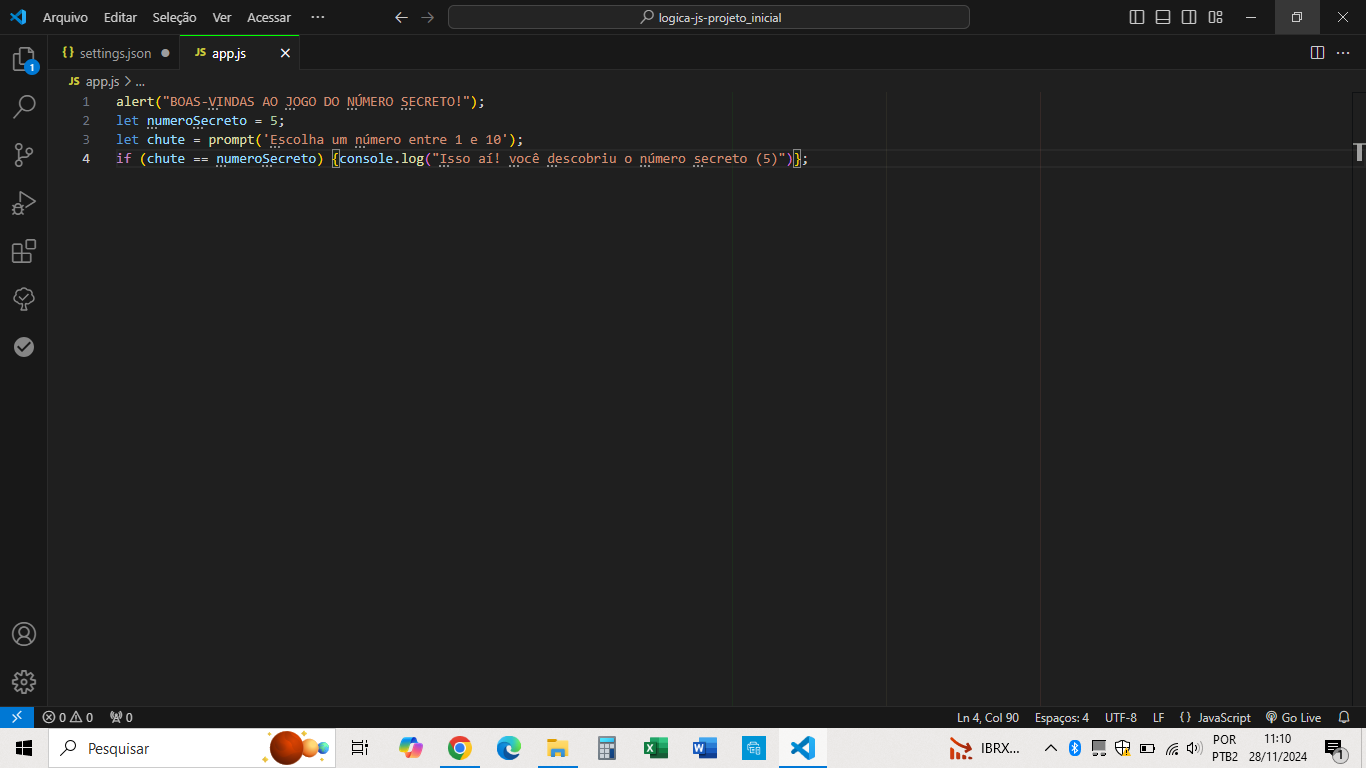Click the word prompt in line 3
Screen dimensions: 1366x768
(231, 140)
